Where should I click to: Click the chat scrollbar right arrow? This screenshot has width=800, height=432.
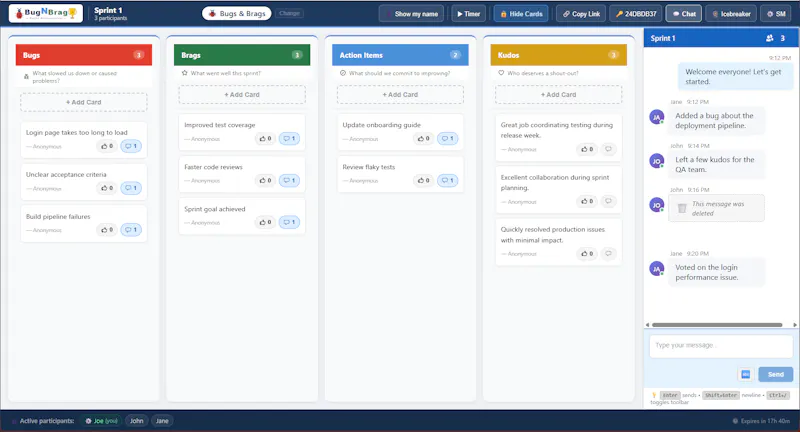tap(795, 325)
